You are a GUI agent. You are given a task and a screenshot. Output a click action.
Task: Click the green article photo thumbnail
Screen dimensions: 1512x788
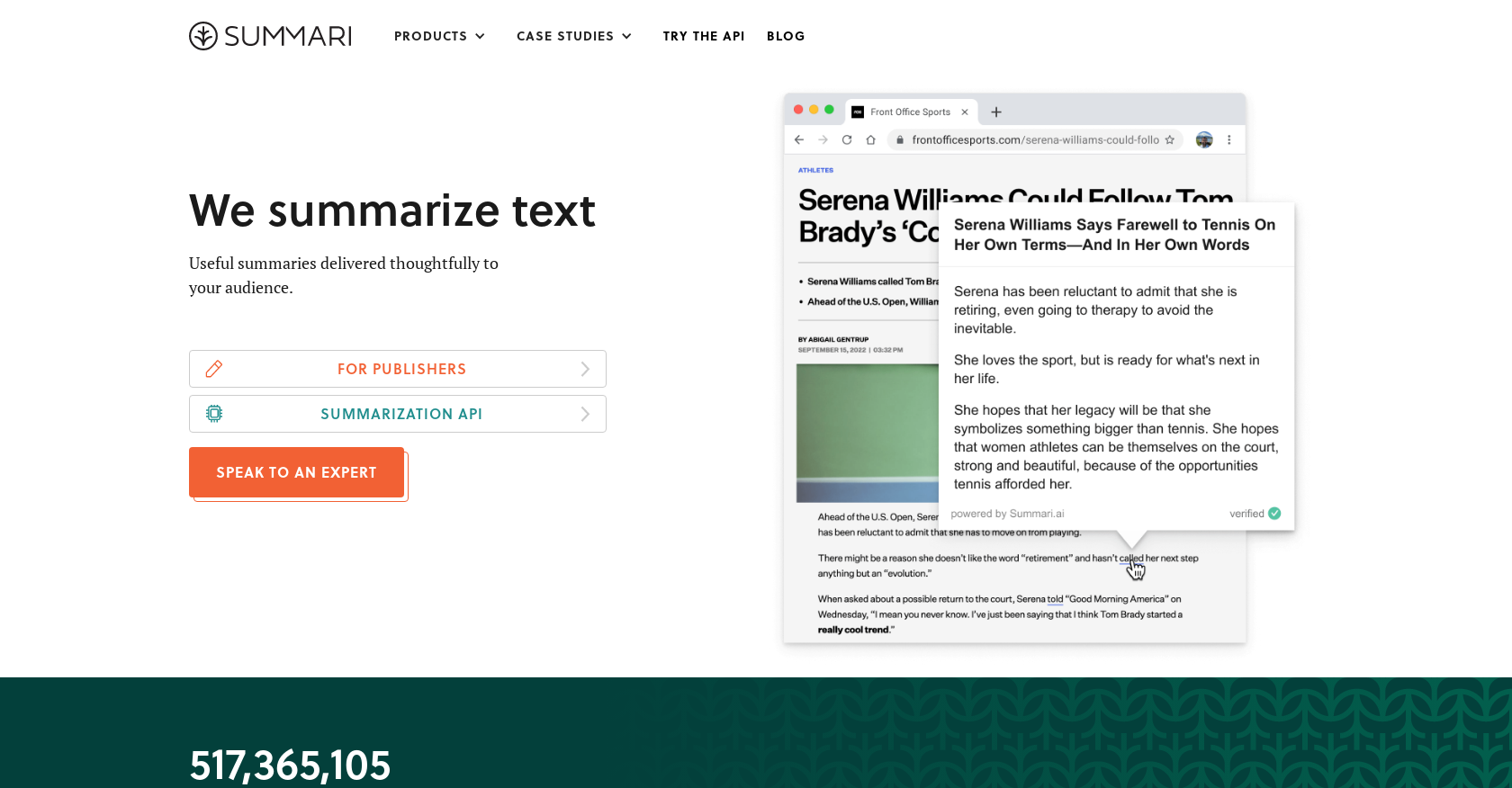pyautogui.click(x=868, y=433)
